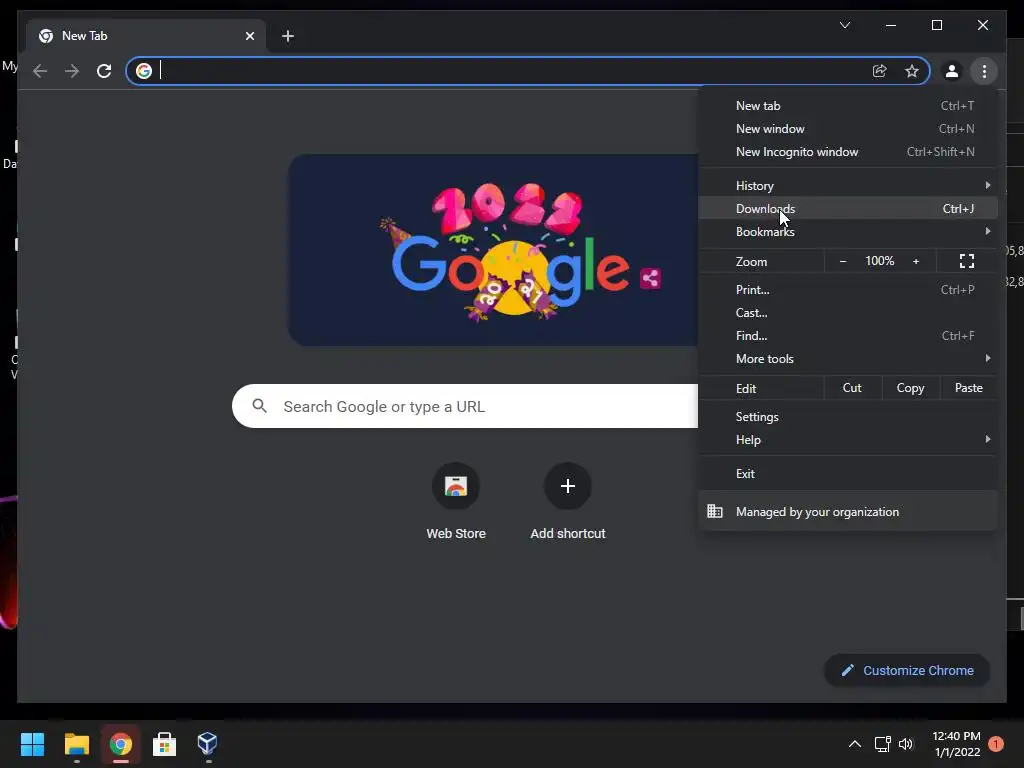Click the forward navigation arrow

(x=72, y=71)
